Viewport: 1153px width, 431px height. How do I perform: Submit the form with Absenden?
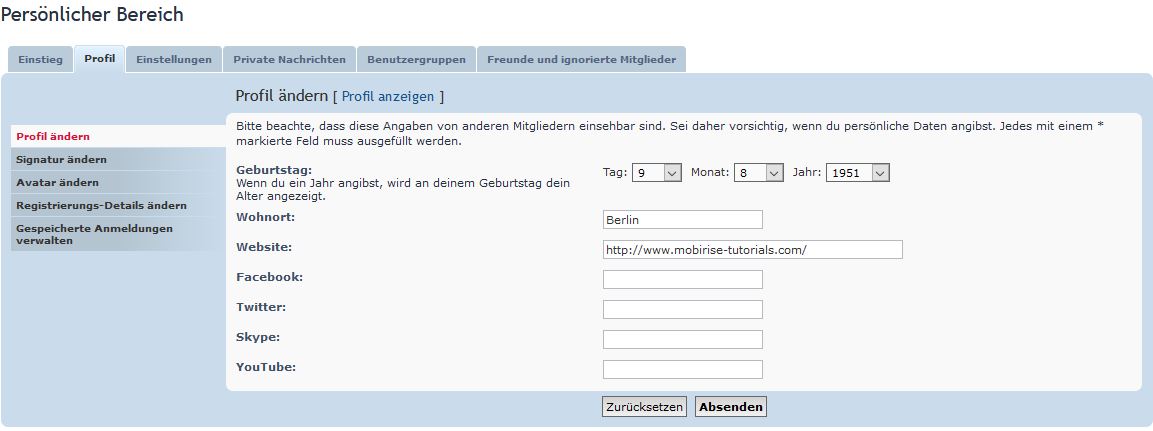point(730,407)
